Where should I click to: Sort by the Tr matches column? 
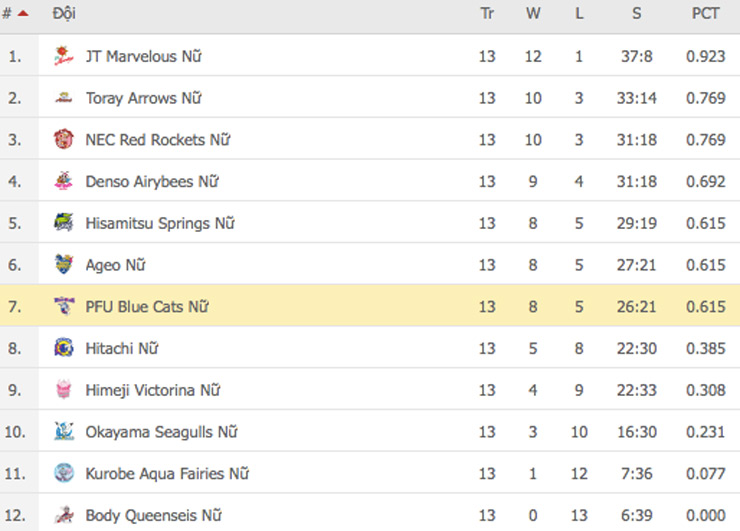487,14
